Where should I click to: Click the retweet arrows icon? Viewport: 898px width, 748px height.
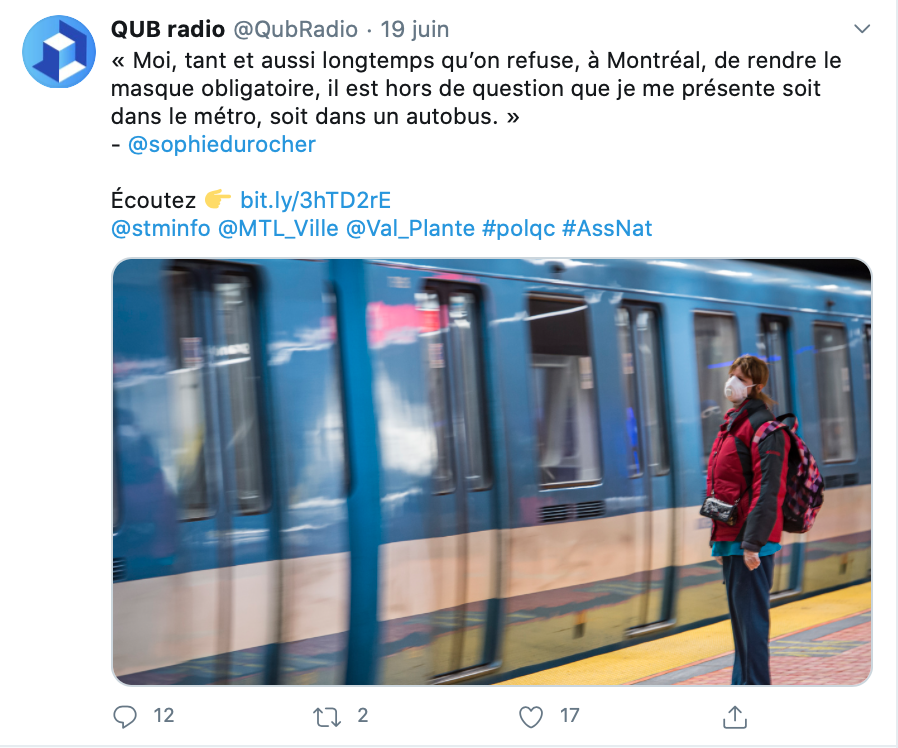click(x=327, y=717)
